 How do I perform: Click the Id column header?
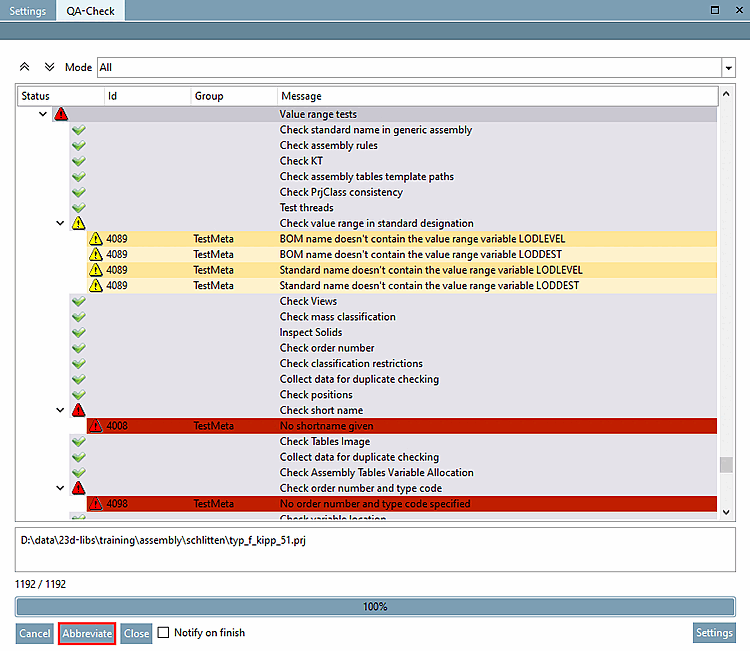point(147,96)
